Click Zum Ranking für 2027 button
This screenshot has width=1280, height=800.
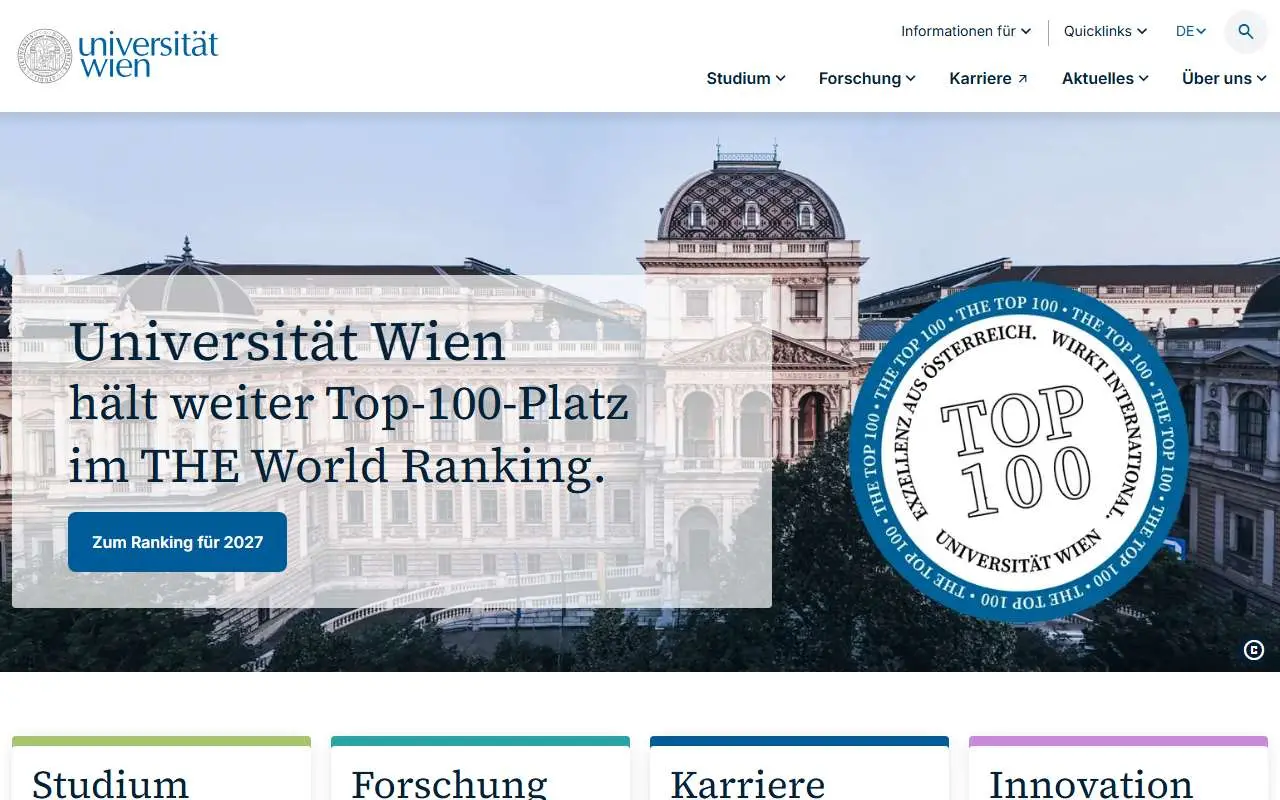pos(177,542)
